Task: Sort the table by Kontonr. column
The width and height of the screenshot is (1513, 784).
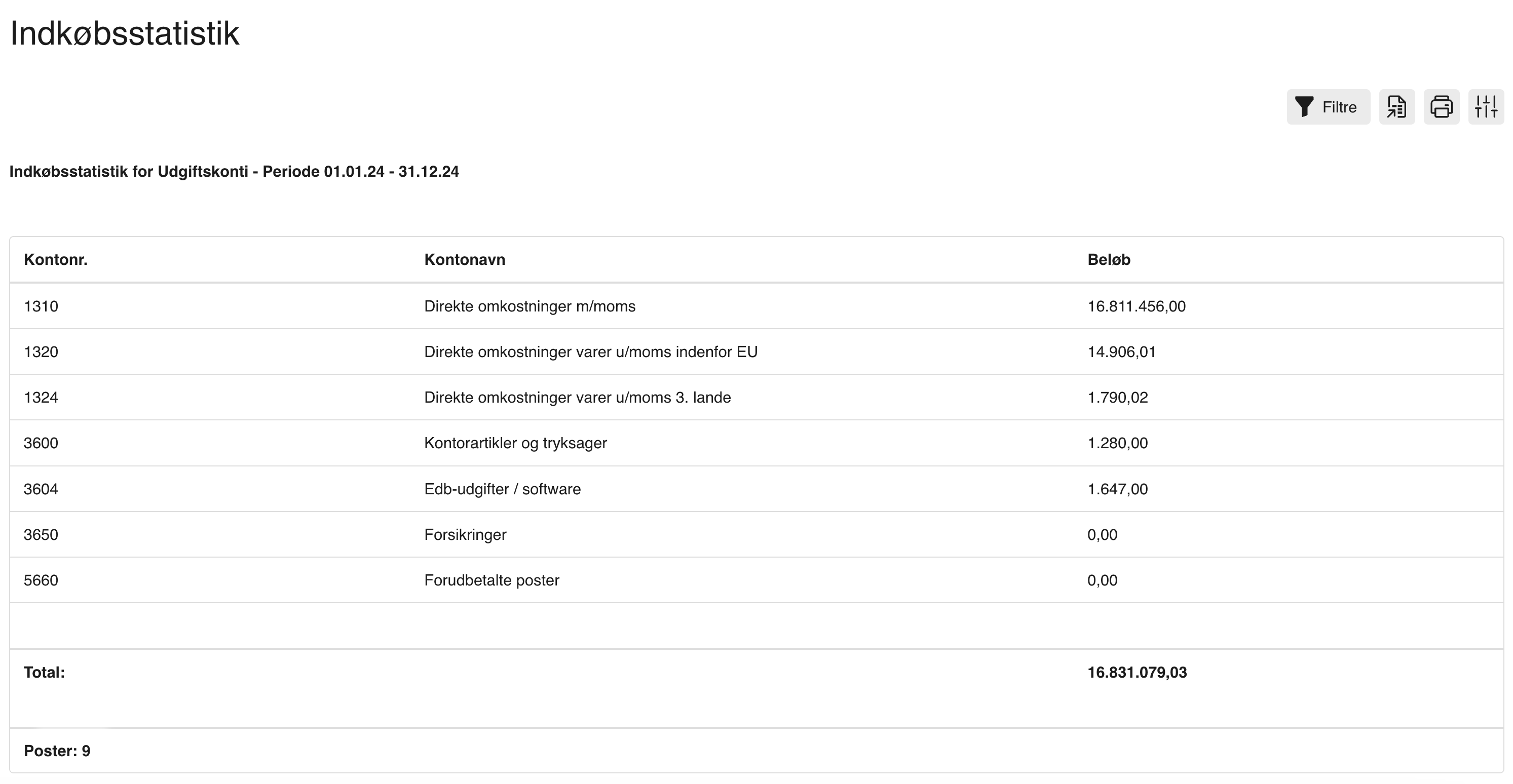Action: pos(56,259)
